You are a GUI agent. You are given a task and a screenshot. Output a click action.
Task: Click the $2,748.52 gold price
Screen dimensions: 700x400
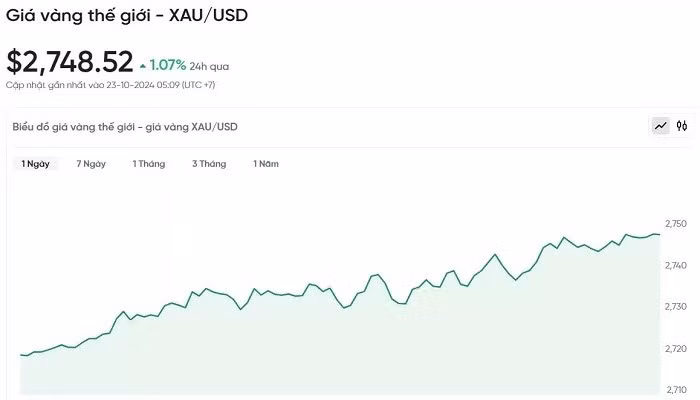[69, 62]
